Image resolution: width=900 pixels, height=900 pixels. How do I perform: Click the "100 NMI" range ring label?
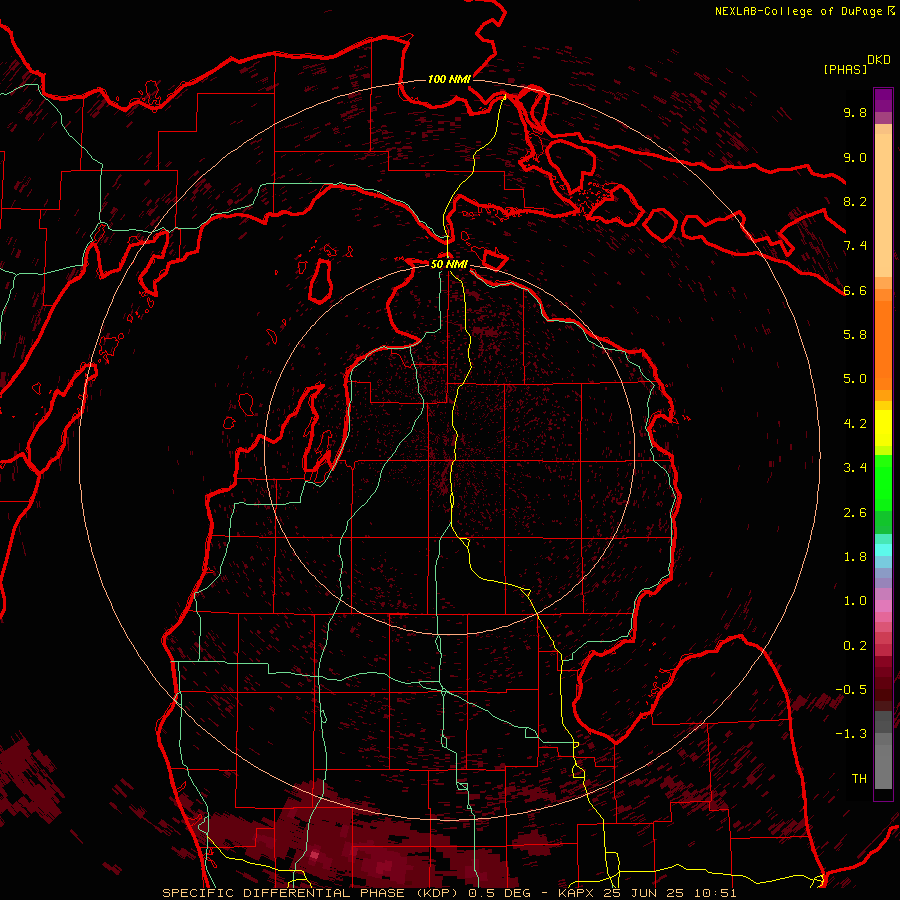point(449,79)
